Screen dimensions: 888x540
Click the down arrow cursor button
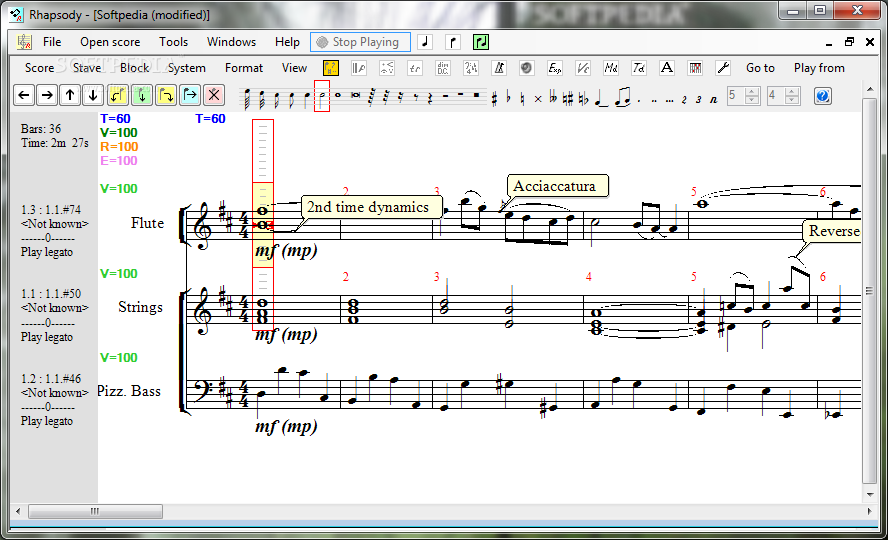pyautogui.click(x=93, y=95)
